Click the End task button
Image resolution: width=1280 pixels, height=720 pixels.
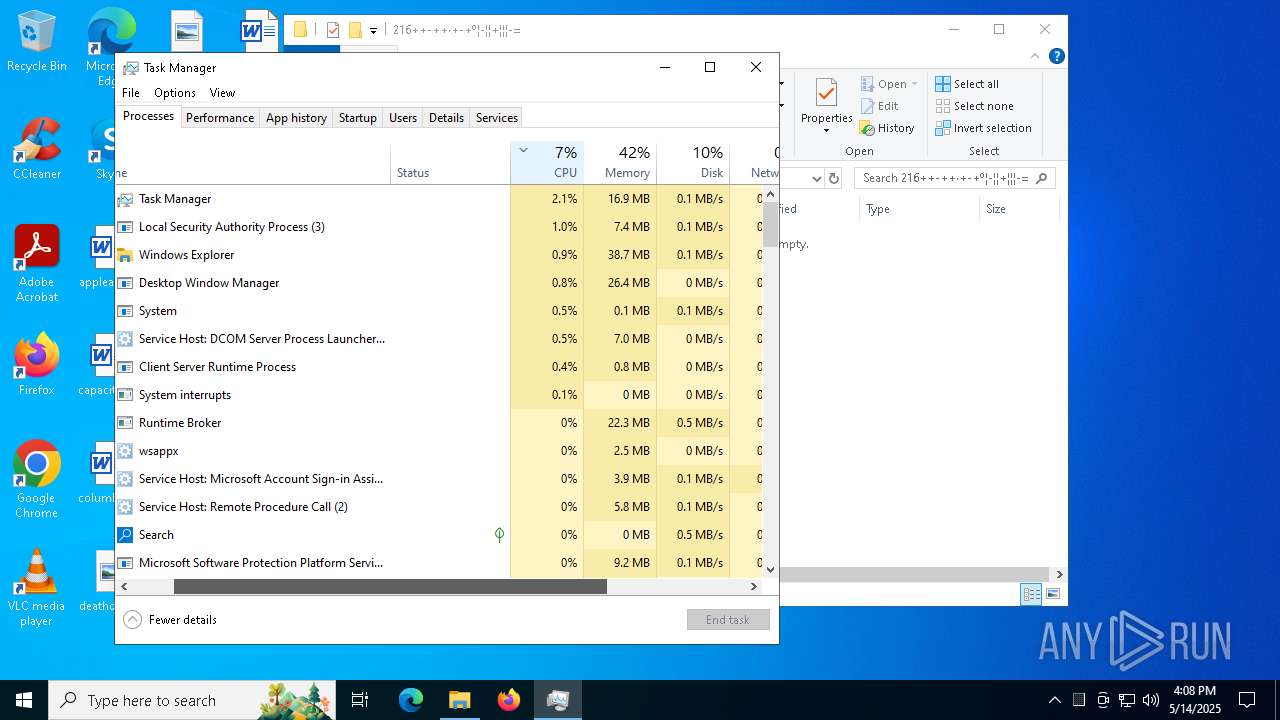728,620
